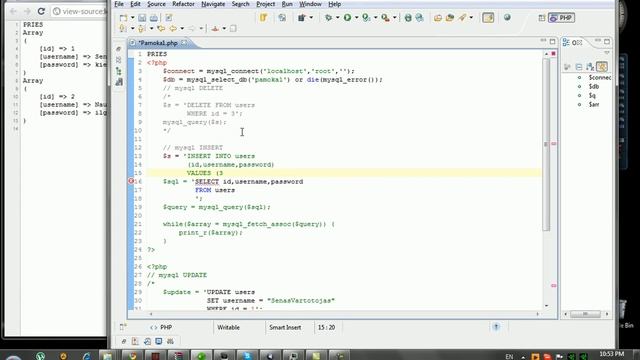Click the error marker on line 16
Screen dimensions: 640x360
click(131, 181)
